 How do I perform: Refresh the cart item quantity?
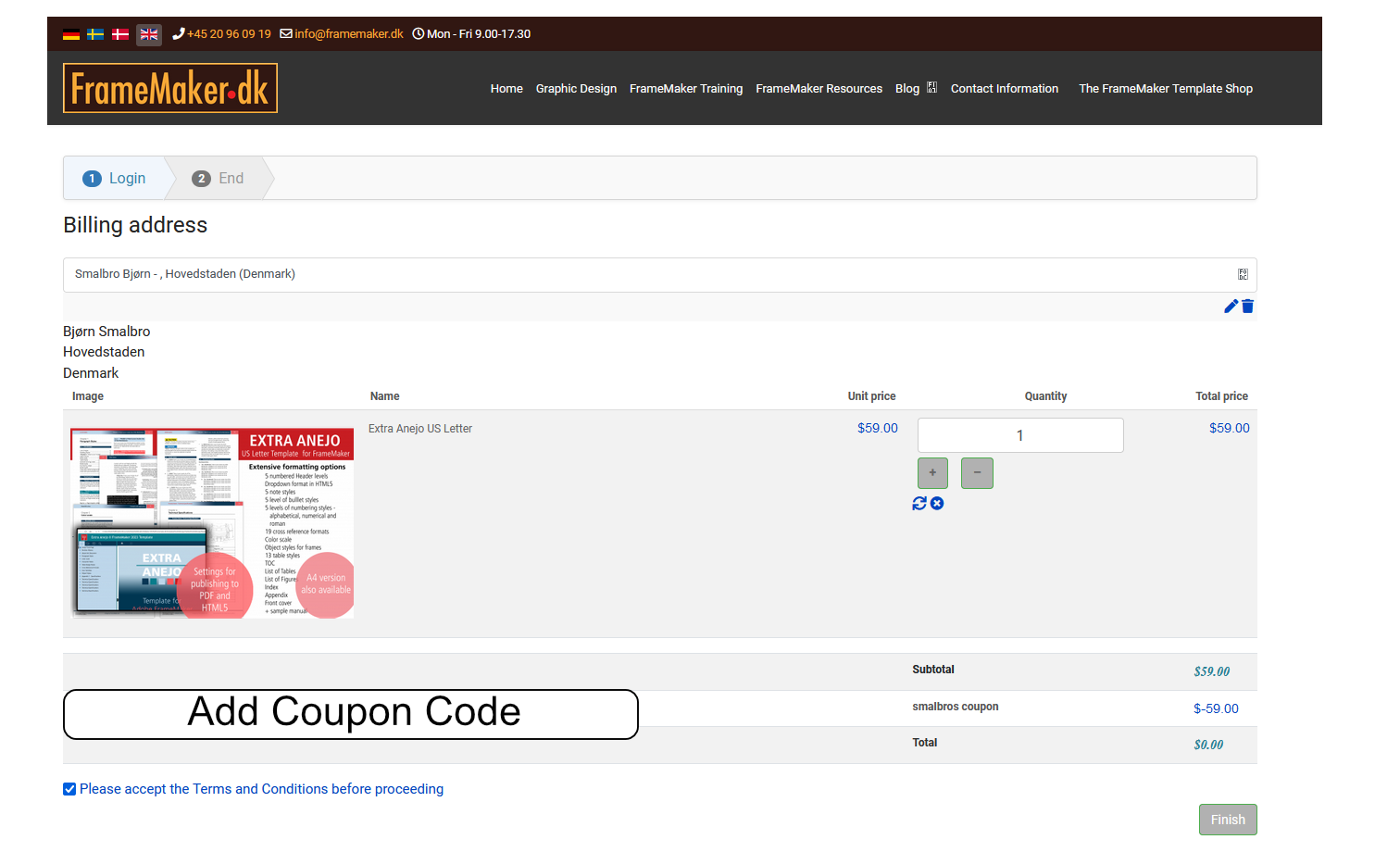point(919,503)
